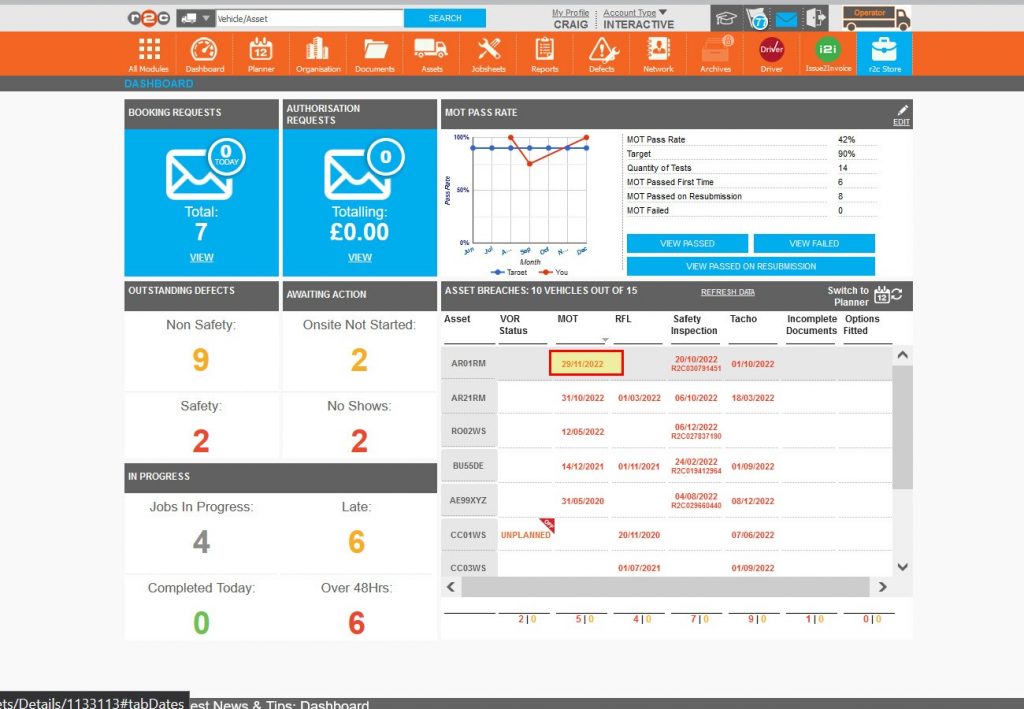Click the MOT column sort arrow
This screenshot has width=1024, height=709.
click(605, 340)
